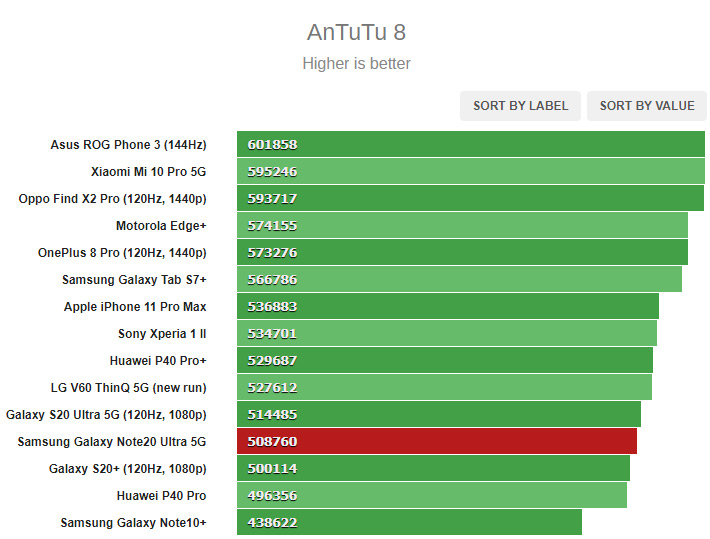Click the 595246 score bar
This screenshot has width=710, height=539.
[x=471, y=171]
